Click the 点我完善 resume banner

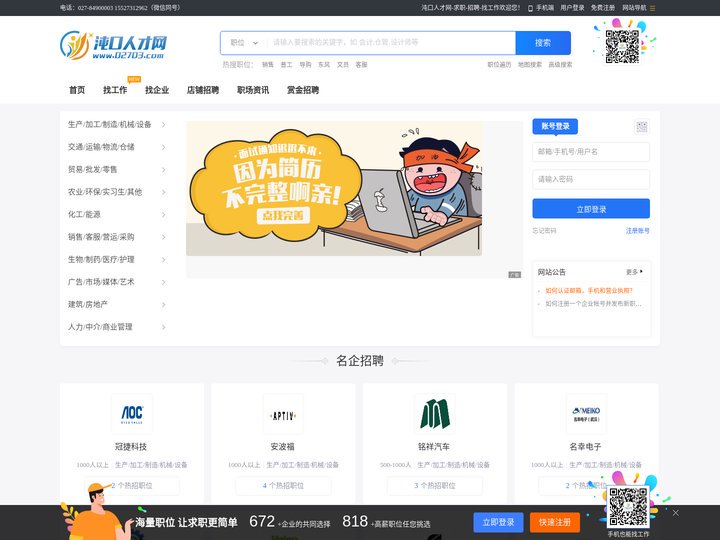coord(334,188)
